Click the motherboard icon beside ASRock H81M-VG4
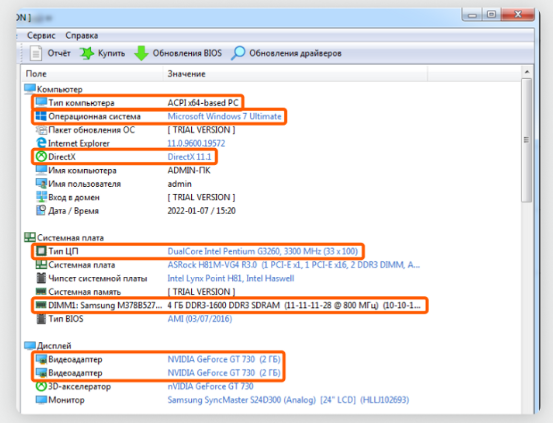 (41, 264)
